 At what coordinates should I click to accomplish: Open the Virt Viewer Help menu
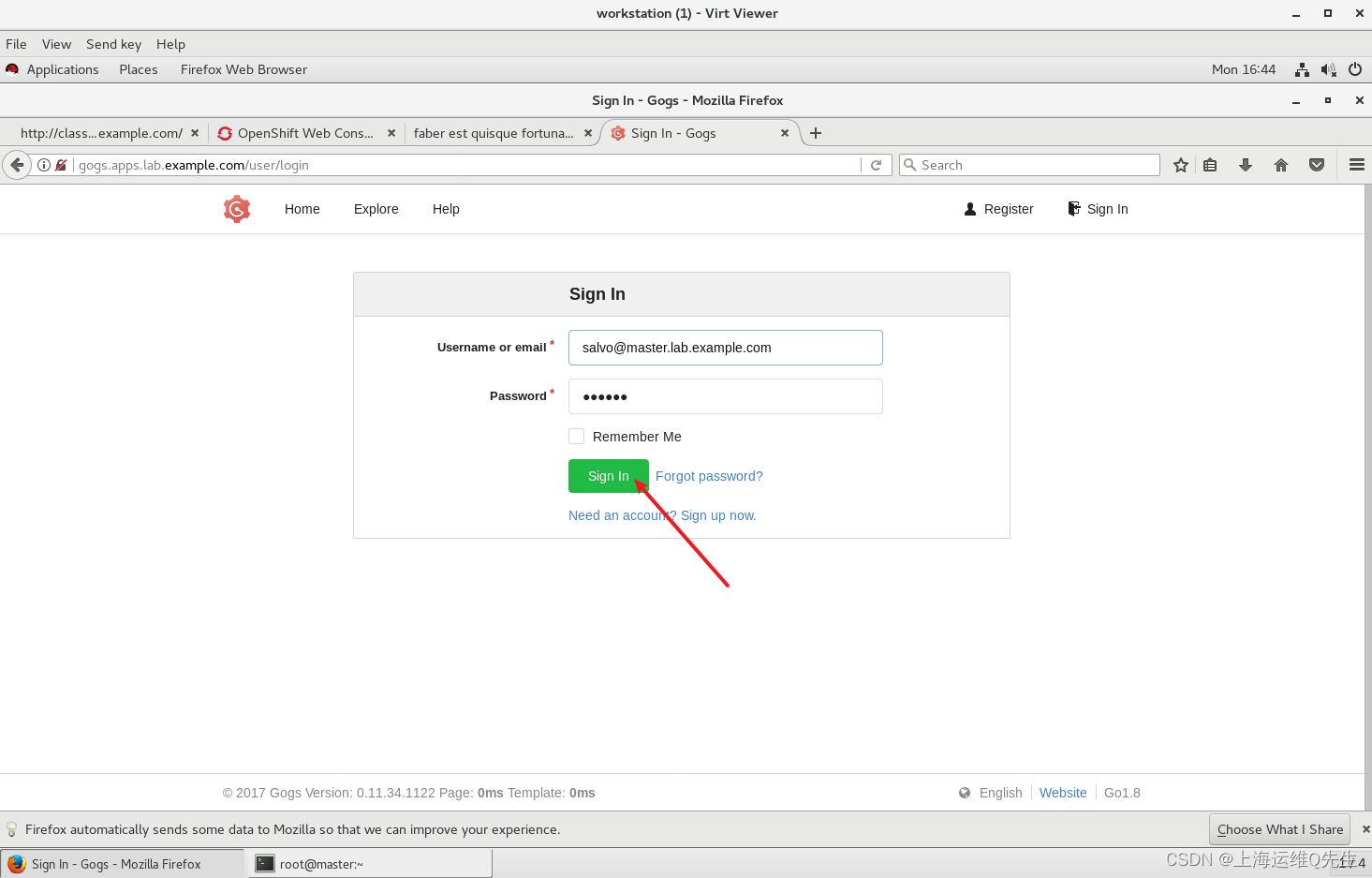pyautogui.click(x=170, y=44)
